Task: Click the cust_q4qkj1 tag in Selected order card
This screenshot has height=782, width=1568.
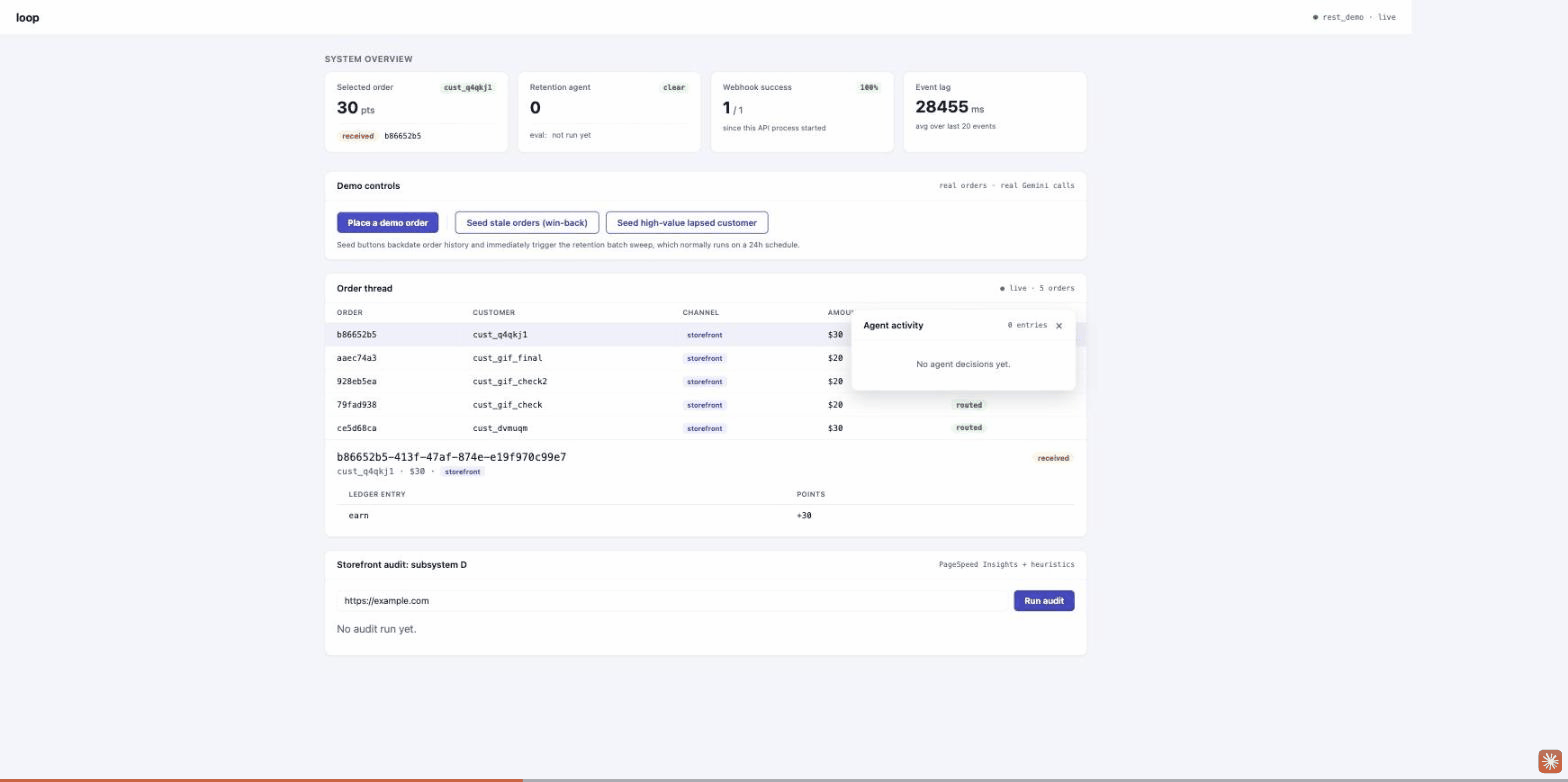Action: [x=468, y=88]
